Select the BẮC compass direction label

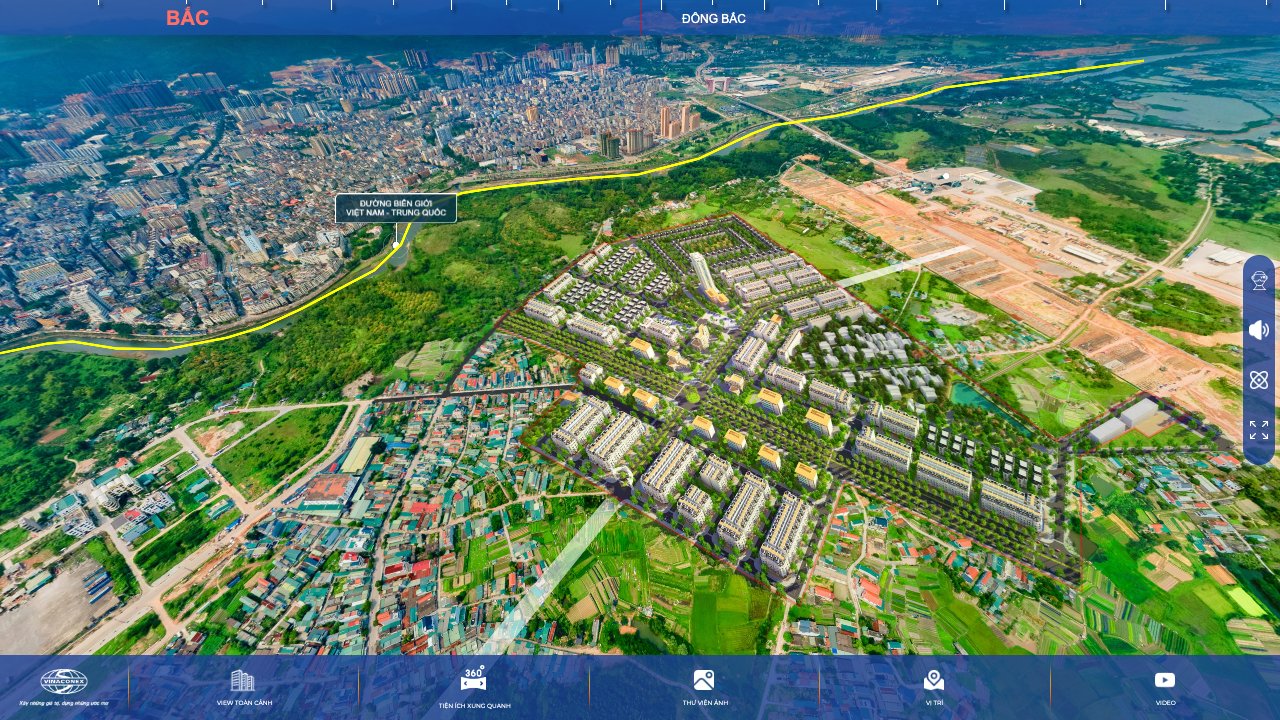pyautogui.click(x=187, y=18)
